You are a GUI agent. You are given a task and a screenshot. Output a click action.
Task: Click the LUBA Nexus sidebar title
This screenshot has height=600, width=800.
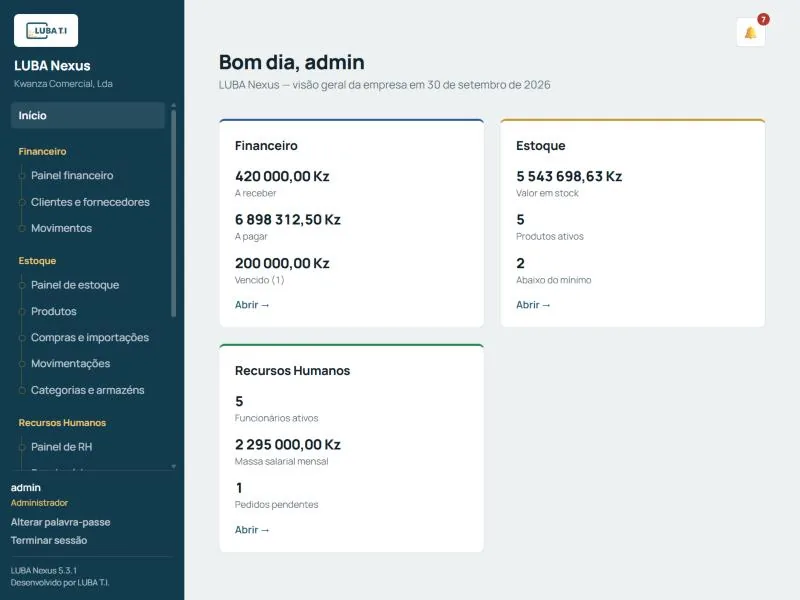52,66
